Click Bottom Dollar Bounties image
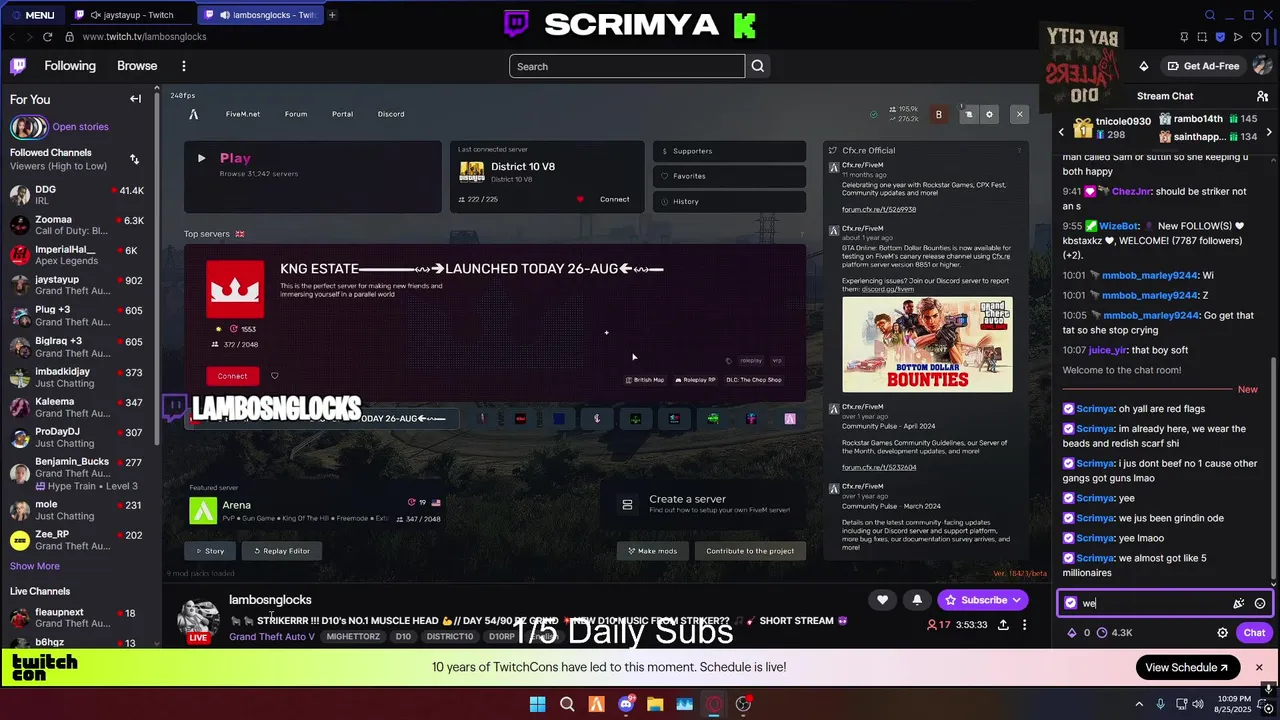Viewport: 1280px width, 720px height. (927, 345)
